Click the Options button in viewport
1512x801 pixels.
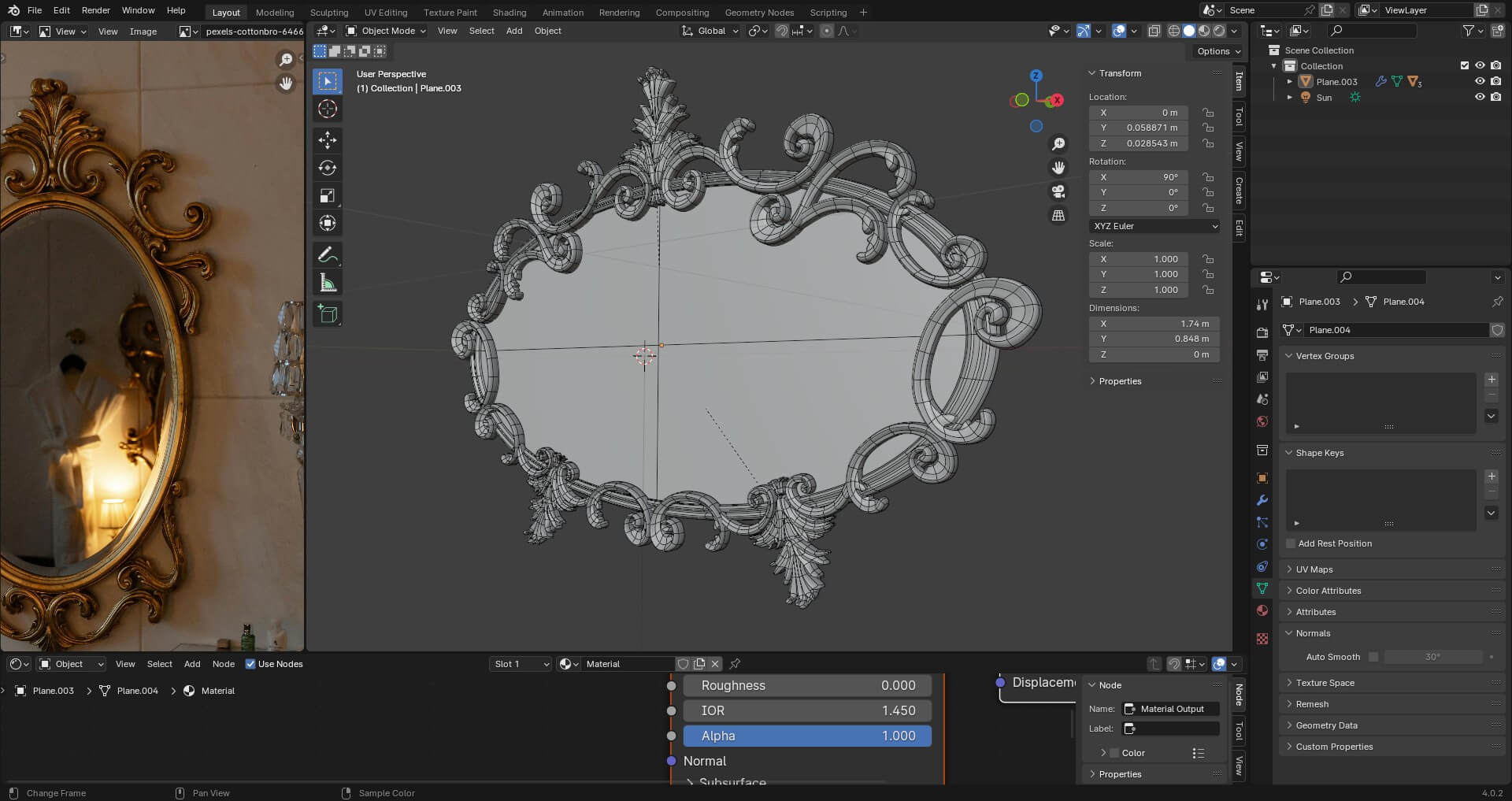[x=1217, y=51]
